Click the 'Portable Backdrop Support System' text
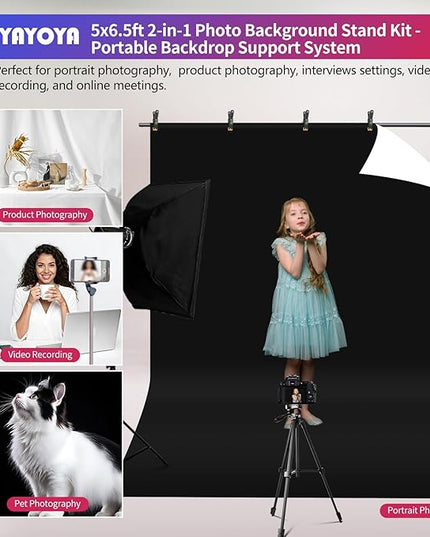The image size is (430, 537). tap(226, 48)
